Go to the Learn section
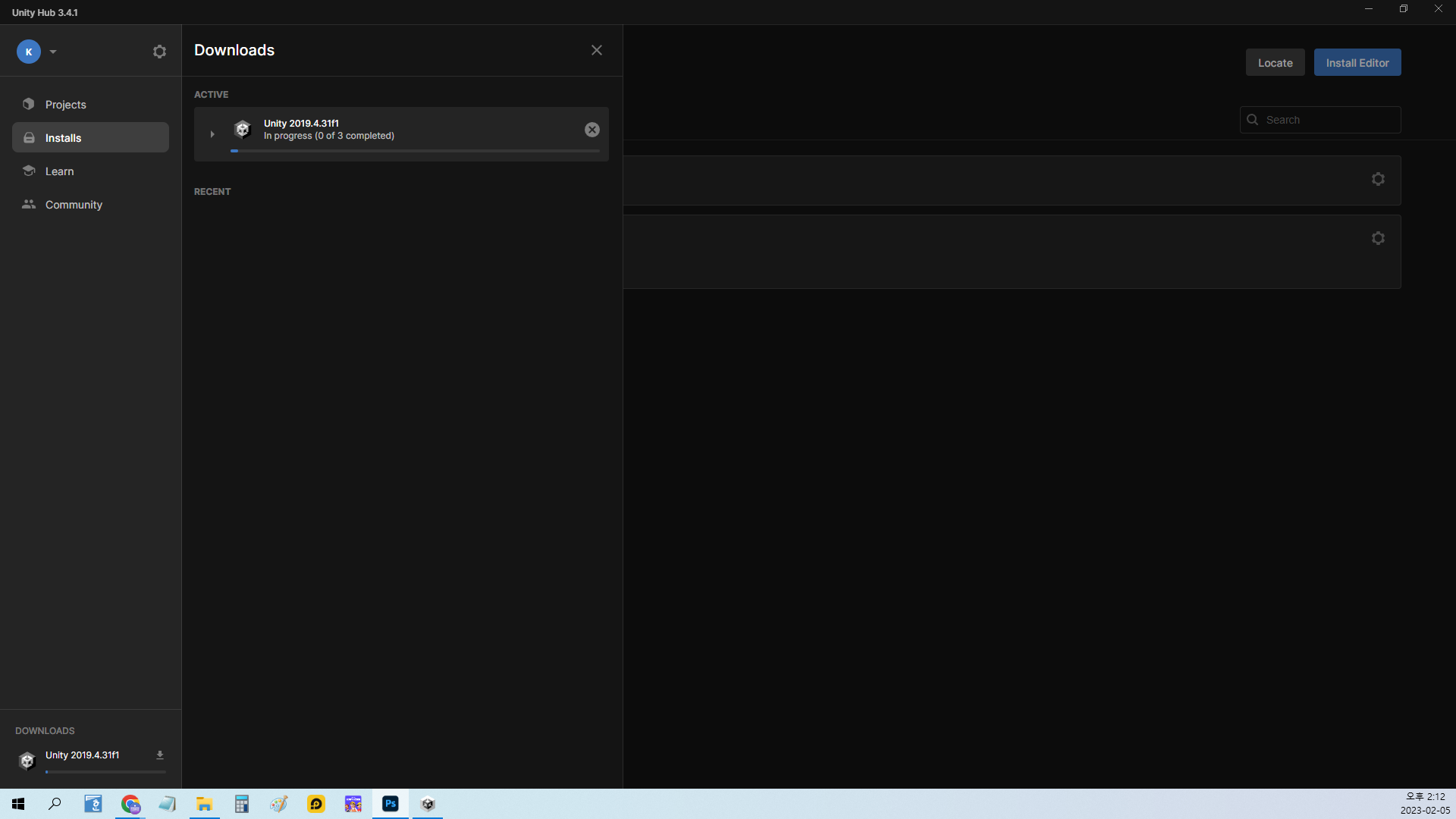This screenshot has width=1456, height=819. pos(59,171)
